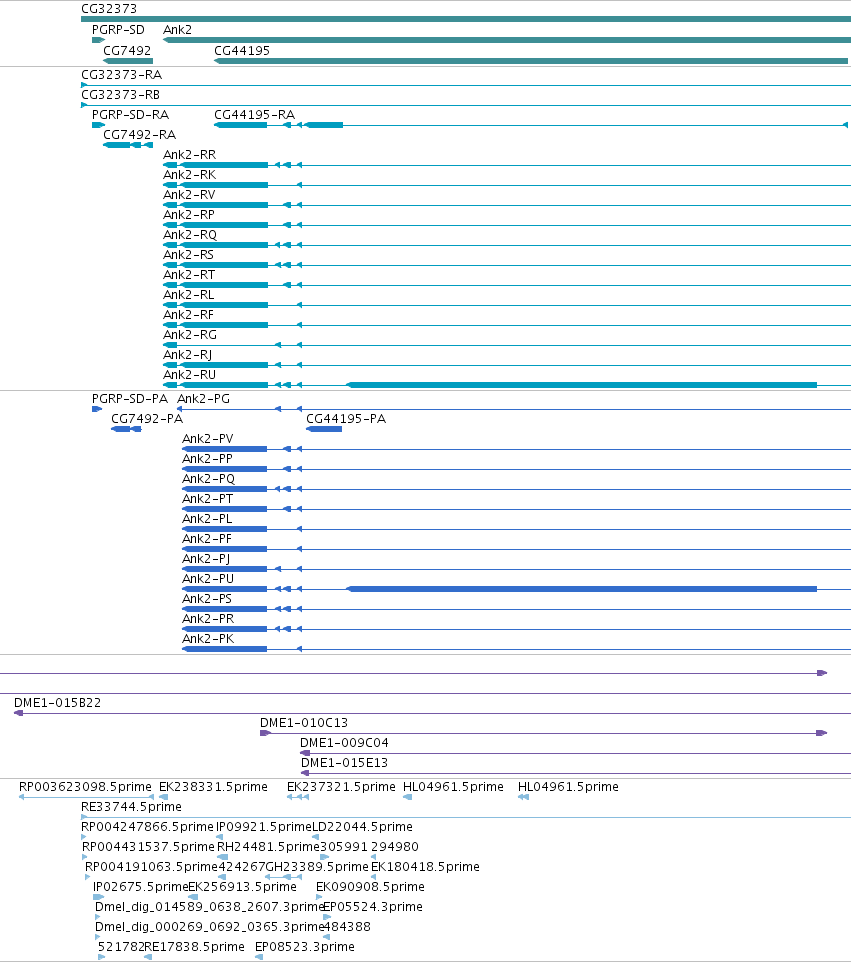Screen dimensions: 851x962
Task: Click the Ank2-RR transcript label
Action: click(190, 155)
